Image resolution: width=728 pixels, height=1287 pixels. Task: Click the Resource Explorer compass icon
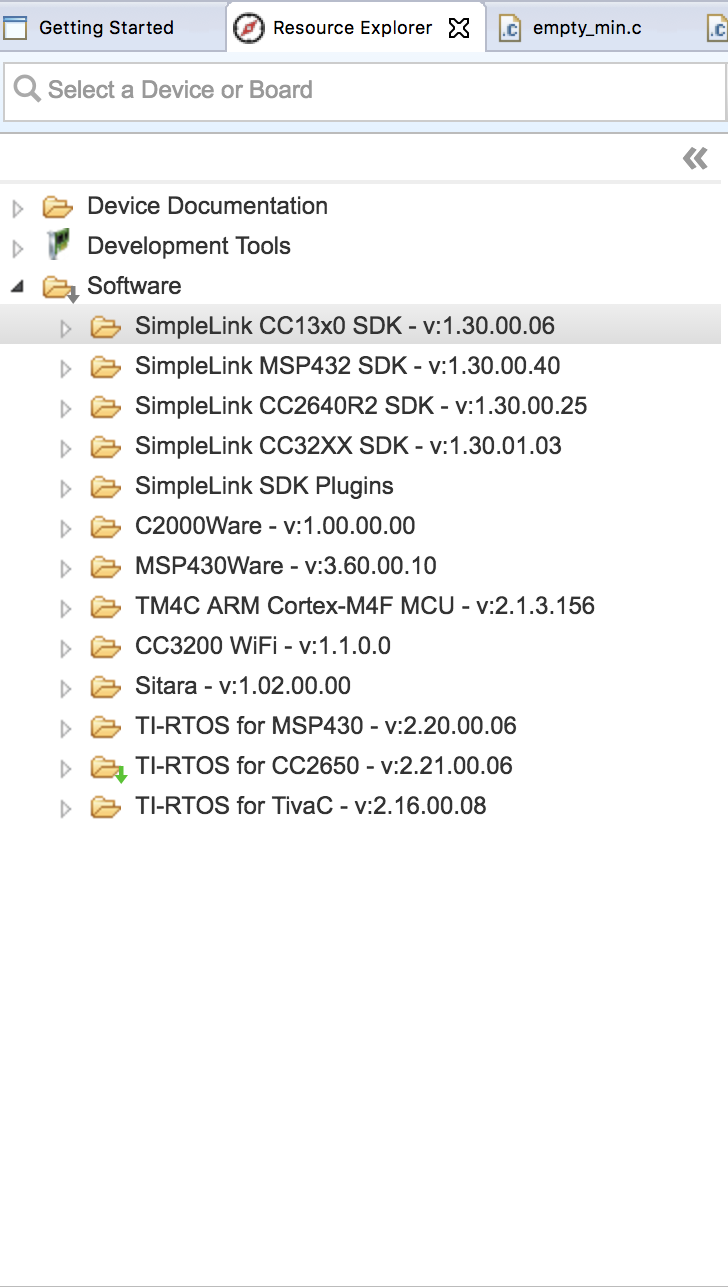(249, 28)
